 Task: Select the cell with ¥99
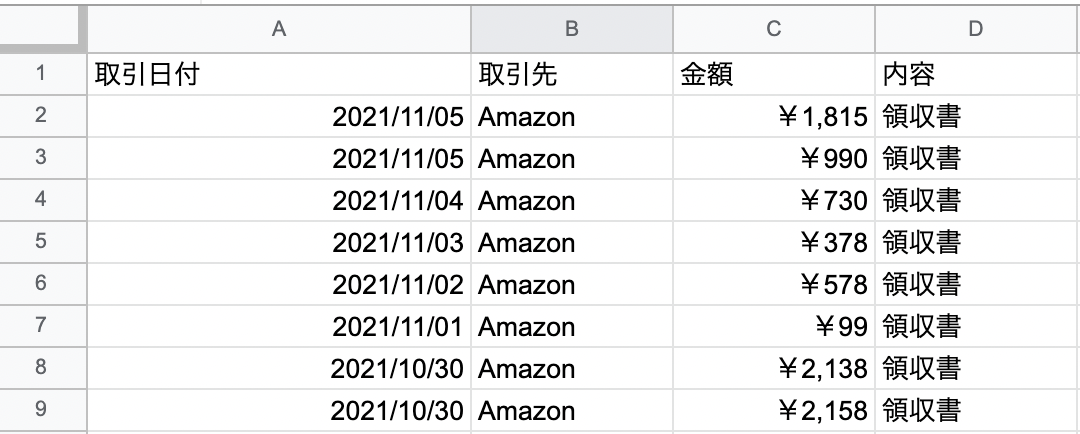pos(773,327)
